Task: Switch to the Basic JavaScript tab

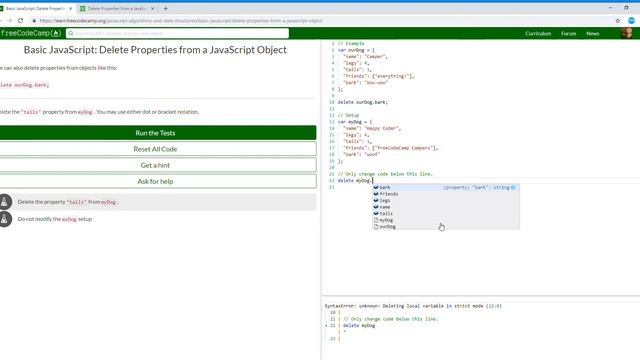Action: tap(35, 8)
